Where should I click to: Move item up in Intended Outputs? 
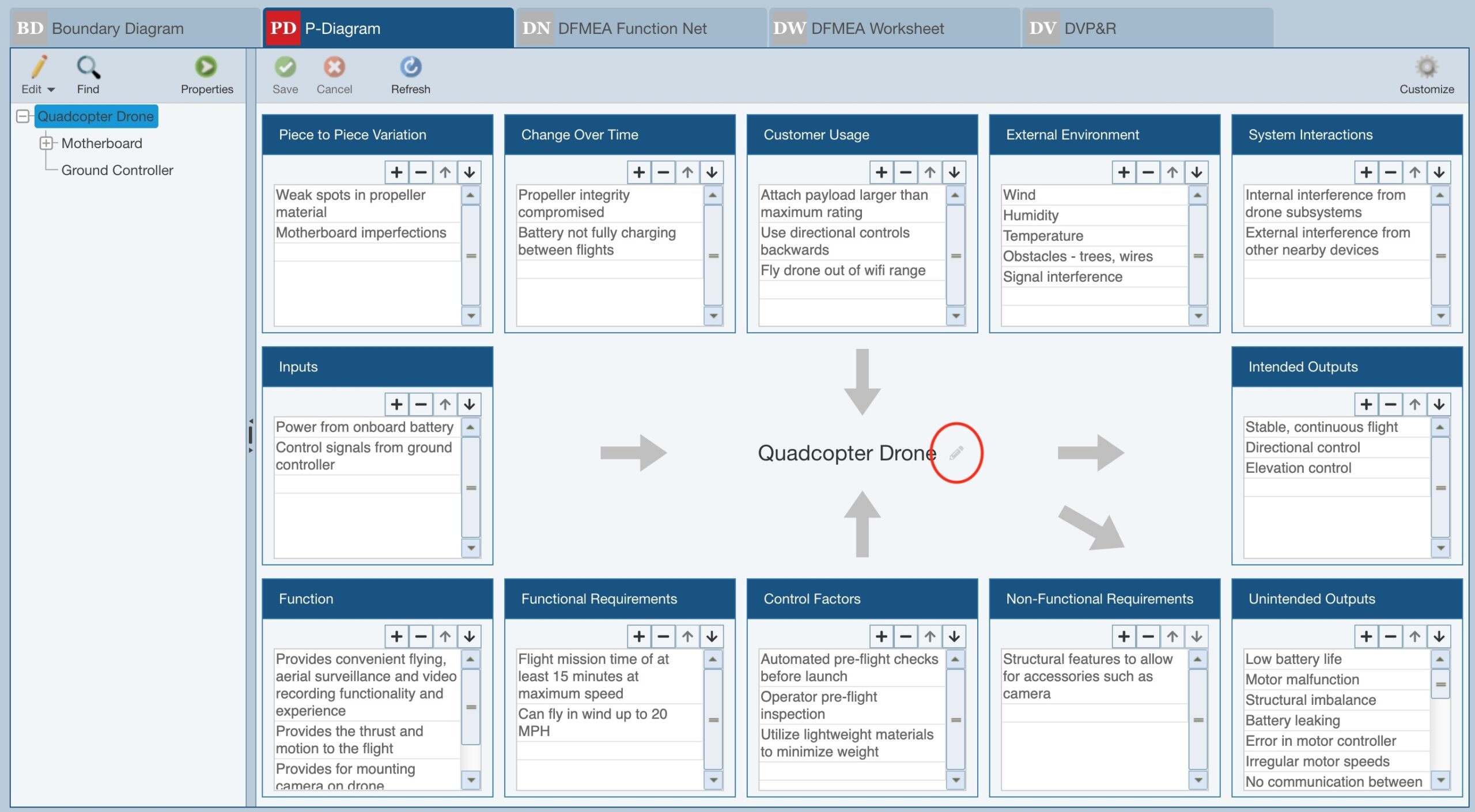point(1415,404)
